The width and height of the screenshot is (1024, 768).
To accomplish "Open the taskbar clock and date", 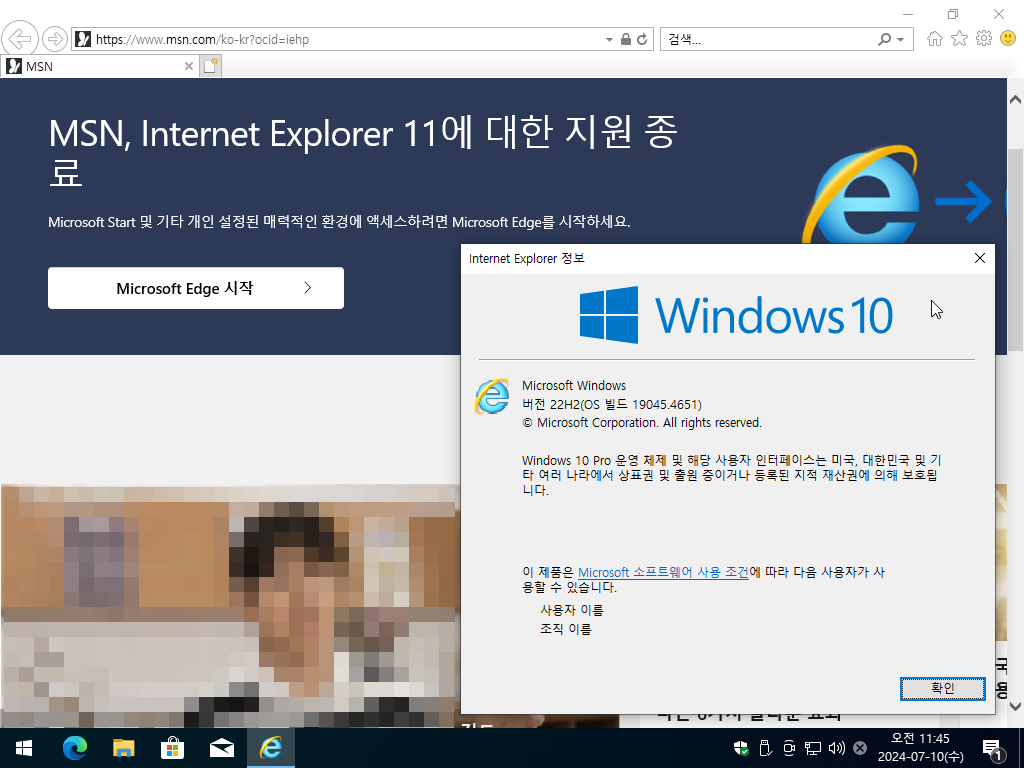I will [x=920, y=748].
